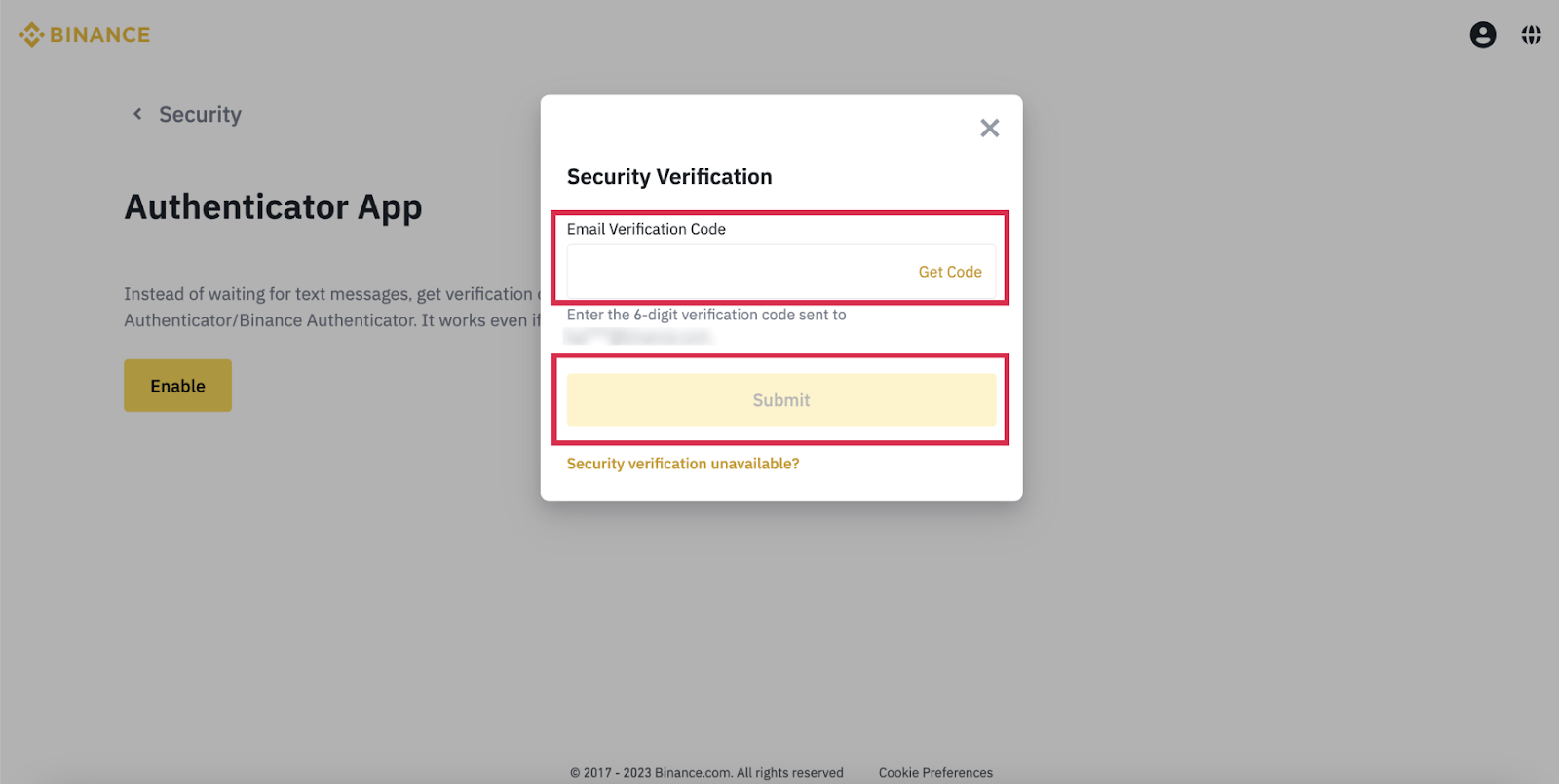
Task: Dismiss the dialog via the X icon
Action: click(990, 128)
